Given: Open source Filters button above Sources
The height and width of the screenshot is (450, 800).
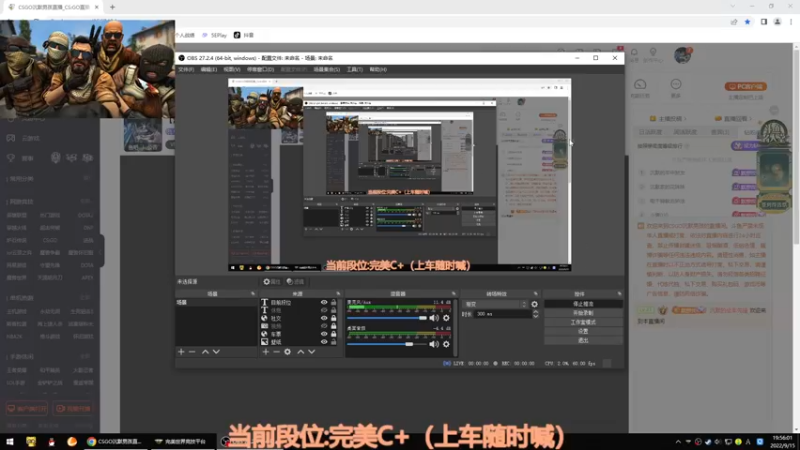Looking at the screenshot, I should (295, 282).
